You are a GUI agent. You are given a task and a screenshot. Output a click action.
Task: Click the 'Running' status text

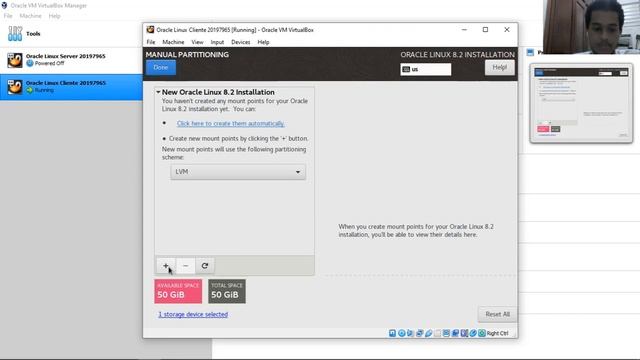[x=44, y=90]
